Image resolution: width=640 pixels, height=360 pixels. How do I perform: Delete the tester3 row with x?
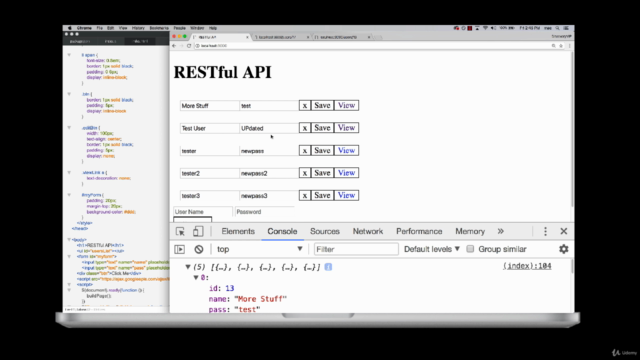pyautogui.click(x=304, y=196)
